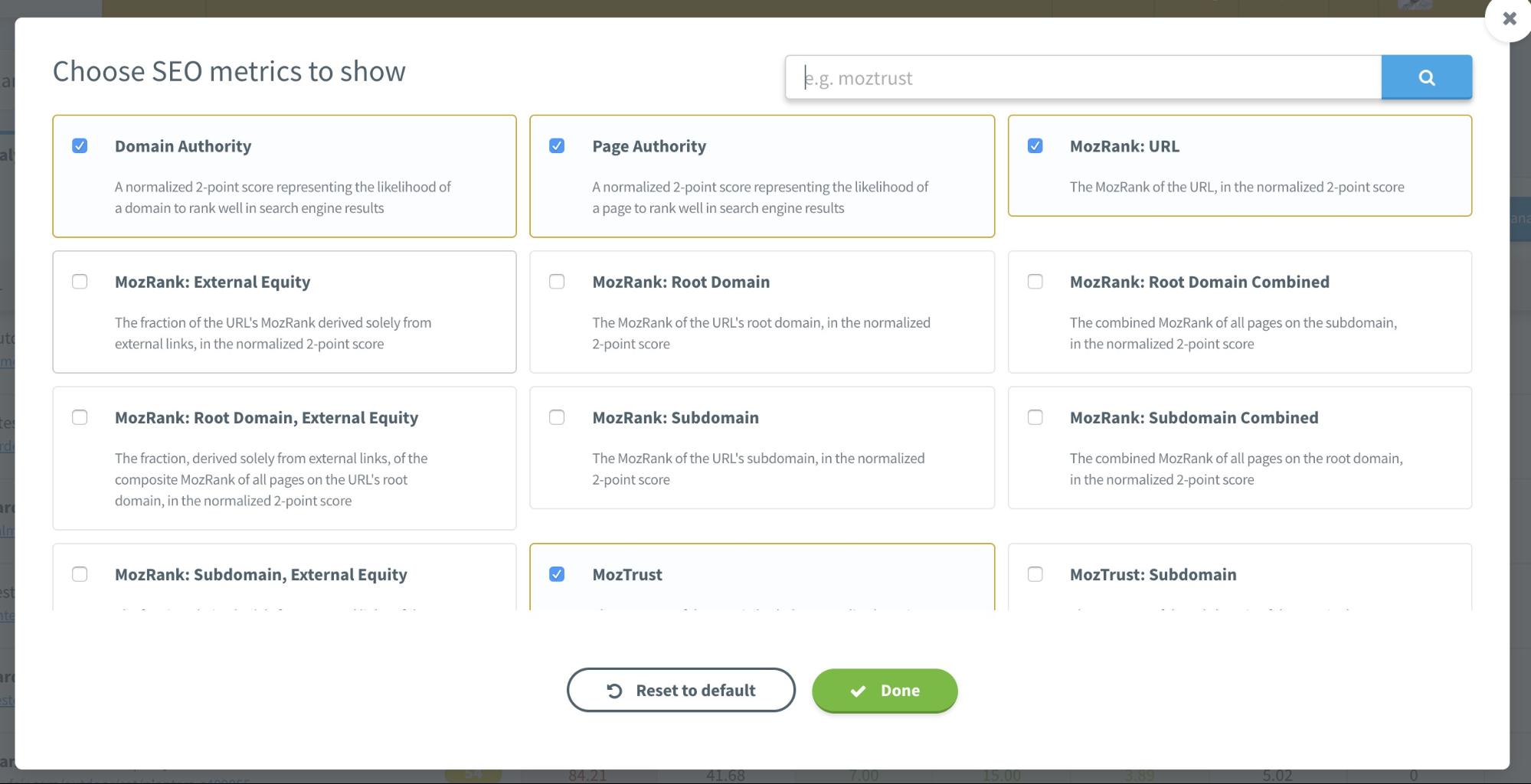Enable the MozRank: Subdomain metric
The image size is (1531, 784).
(x=558, y=417)
